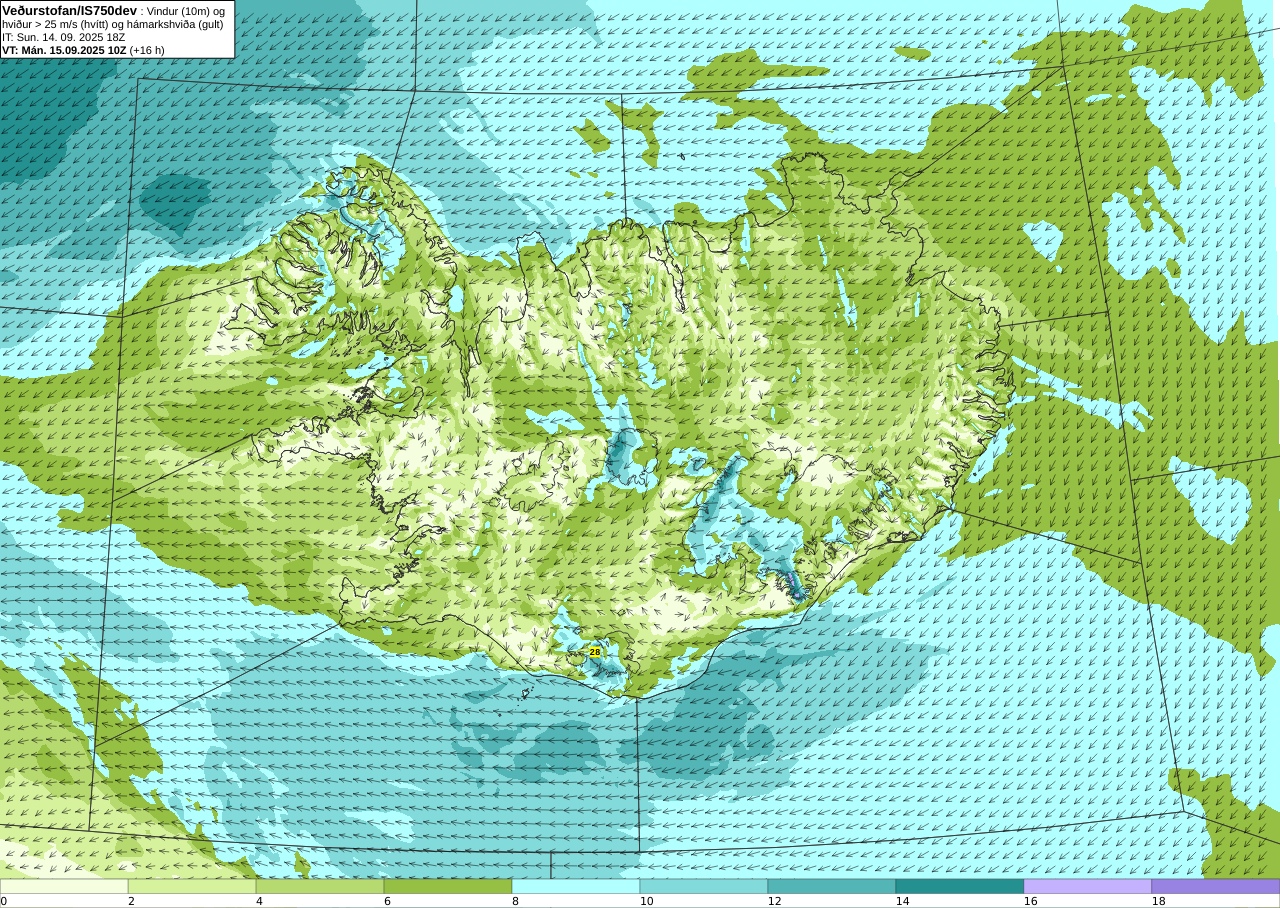Click the scale label 18
Viewport: 1280px width, 908px height.
click(x=1159, y=901)
